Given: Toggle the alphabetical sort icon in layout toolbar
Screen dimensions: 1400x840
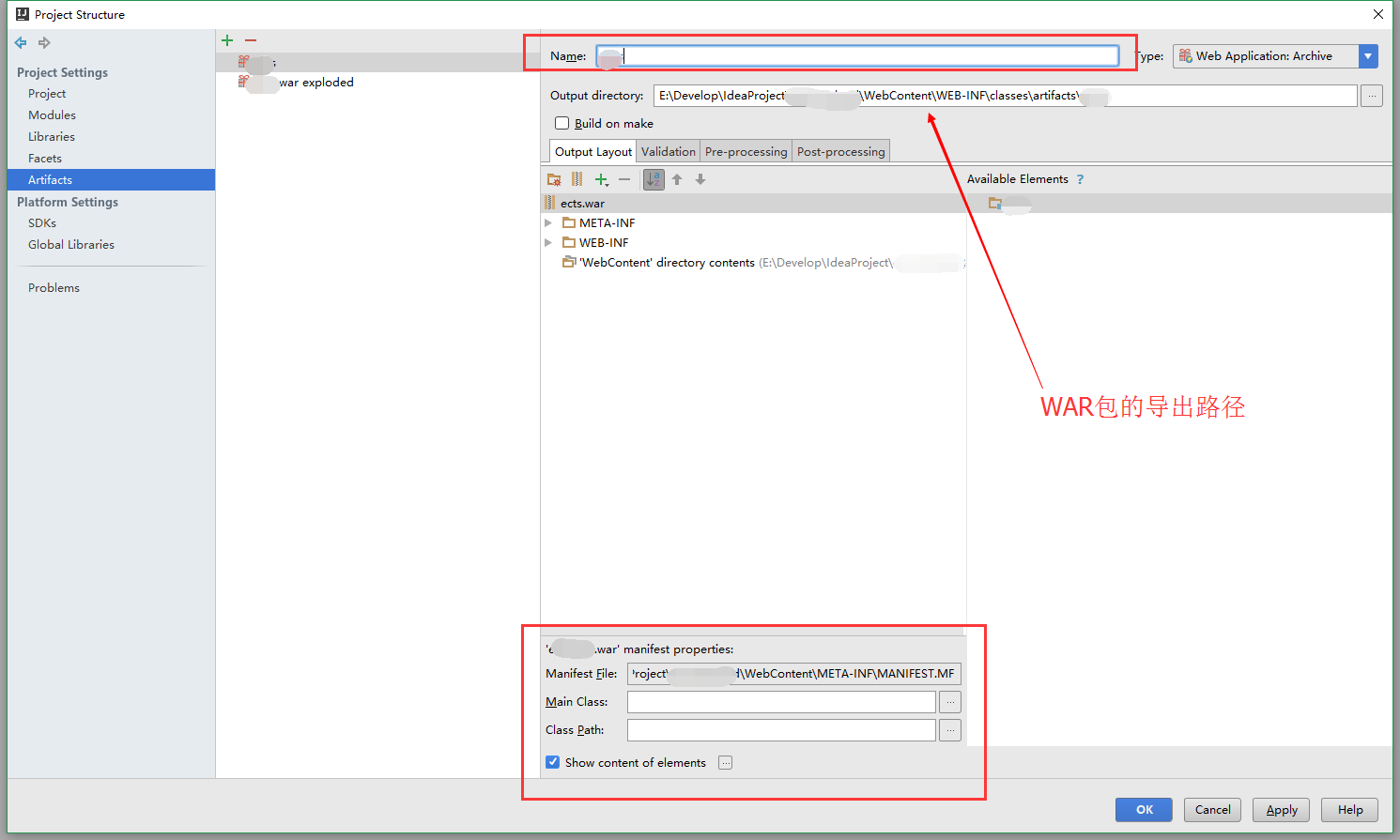Looking at the screenshot, I should pyautogui.click(x=654, y=179).
